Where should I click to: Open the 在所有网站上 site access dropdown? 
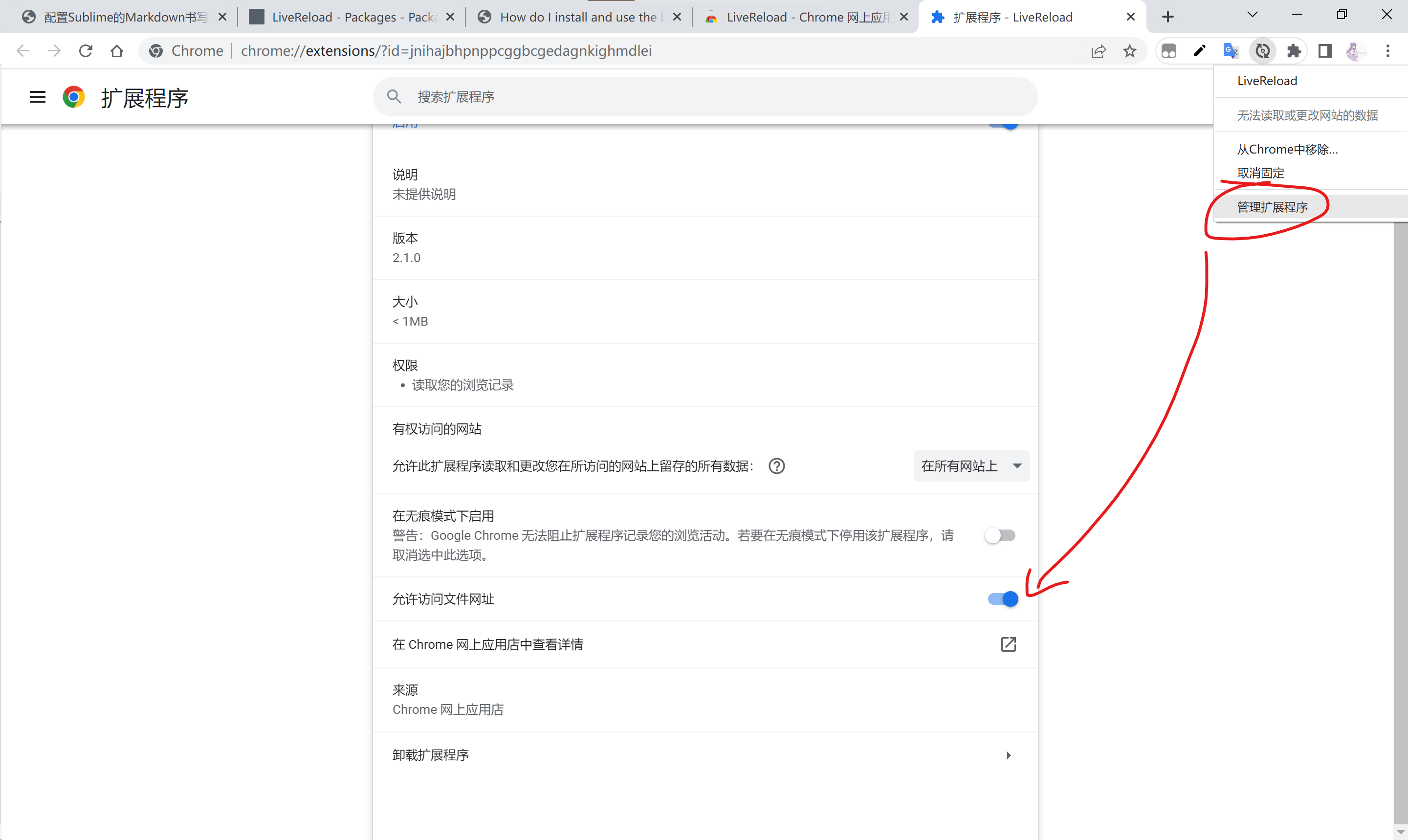[x=971, y=466]
